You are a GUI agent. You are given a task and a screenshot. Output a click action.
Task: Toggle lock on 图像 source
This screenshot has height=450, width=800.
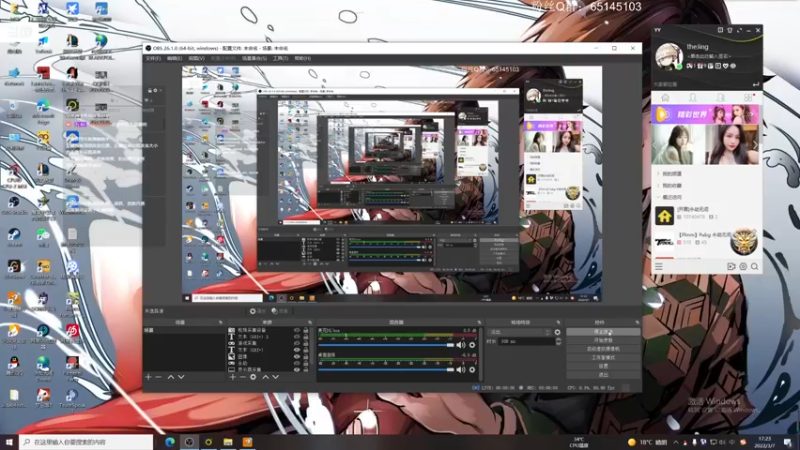point(306,357)
